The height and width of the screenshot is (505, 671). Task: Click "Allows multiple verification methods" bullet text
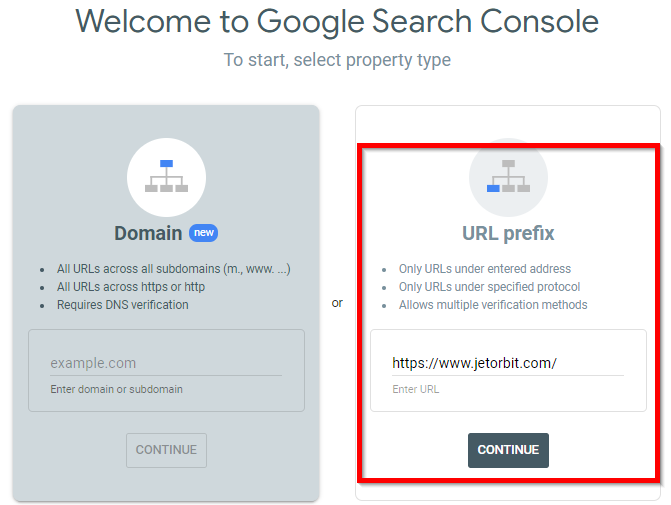(x=493, y=305)
